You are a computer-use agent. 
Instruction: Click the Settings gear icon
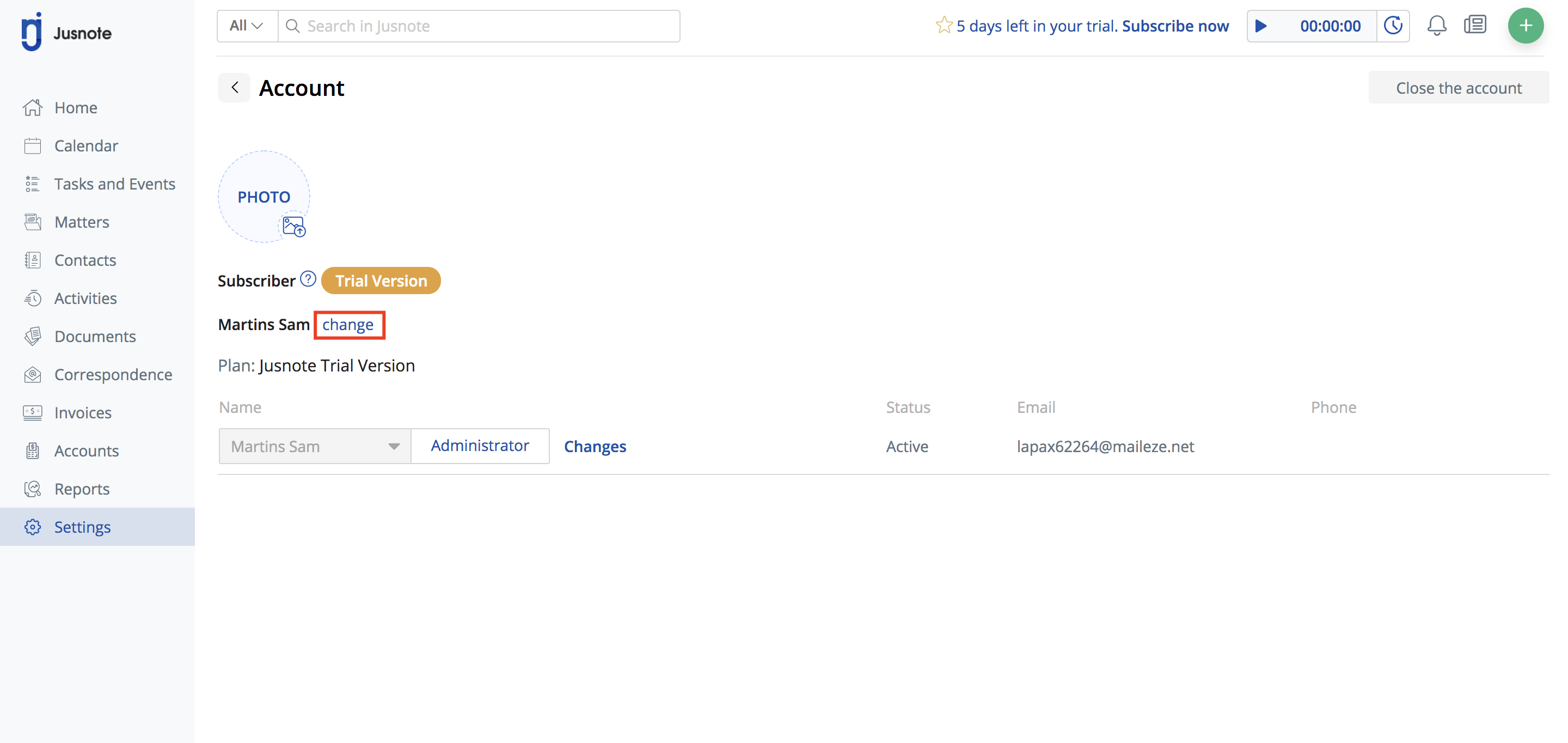[x=33, y=527]
